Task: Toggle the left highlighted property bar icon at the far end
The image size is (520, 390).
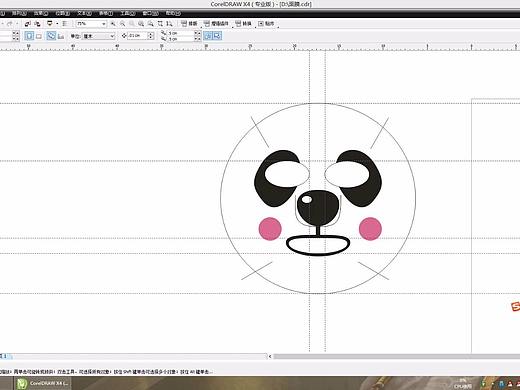Action: tap(208, 36)
